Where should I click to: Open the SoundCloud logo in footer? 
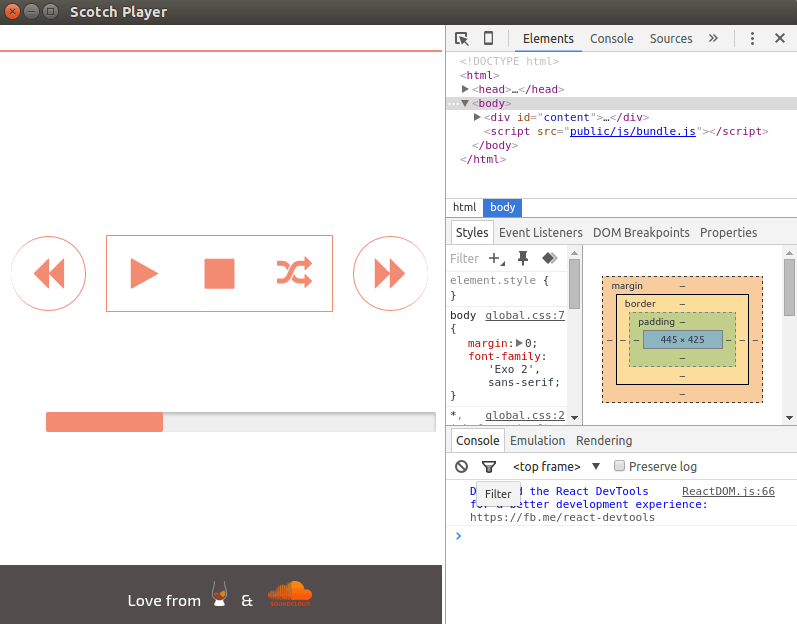[x=290, y=594]
